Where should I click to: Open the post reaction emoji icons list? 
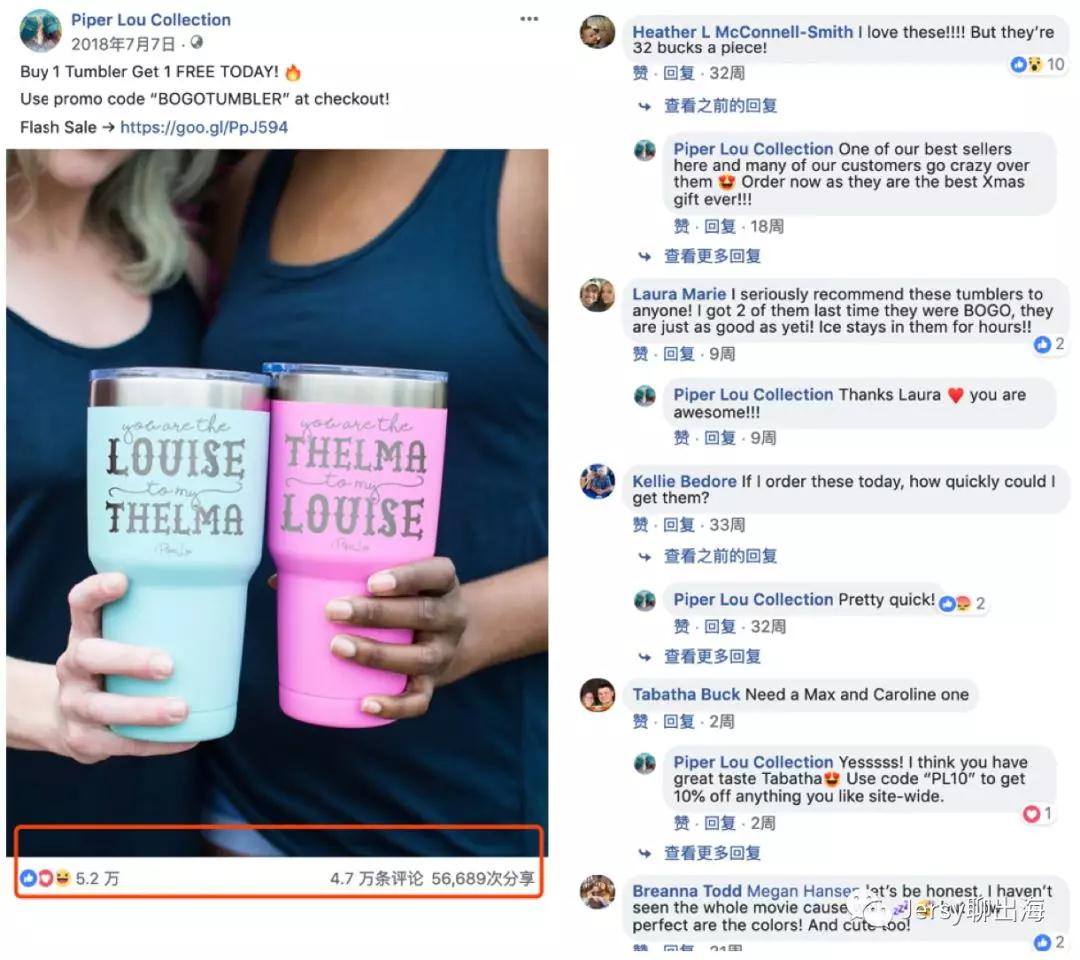pyautogui.click(x=45, y=878)
